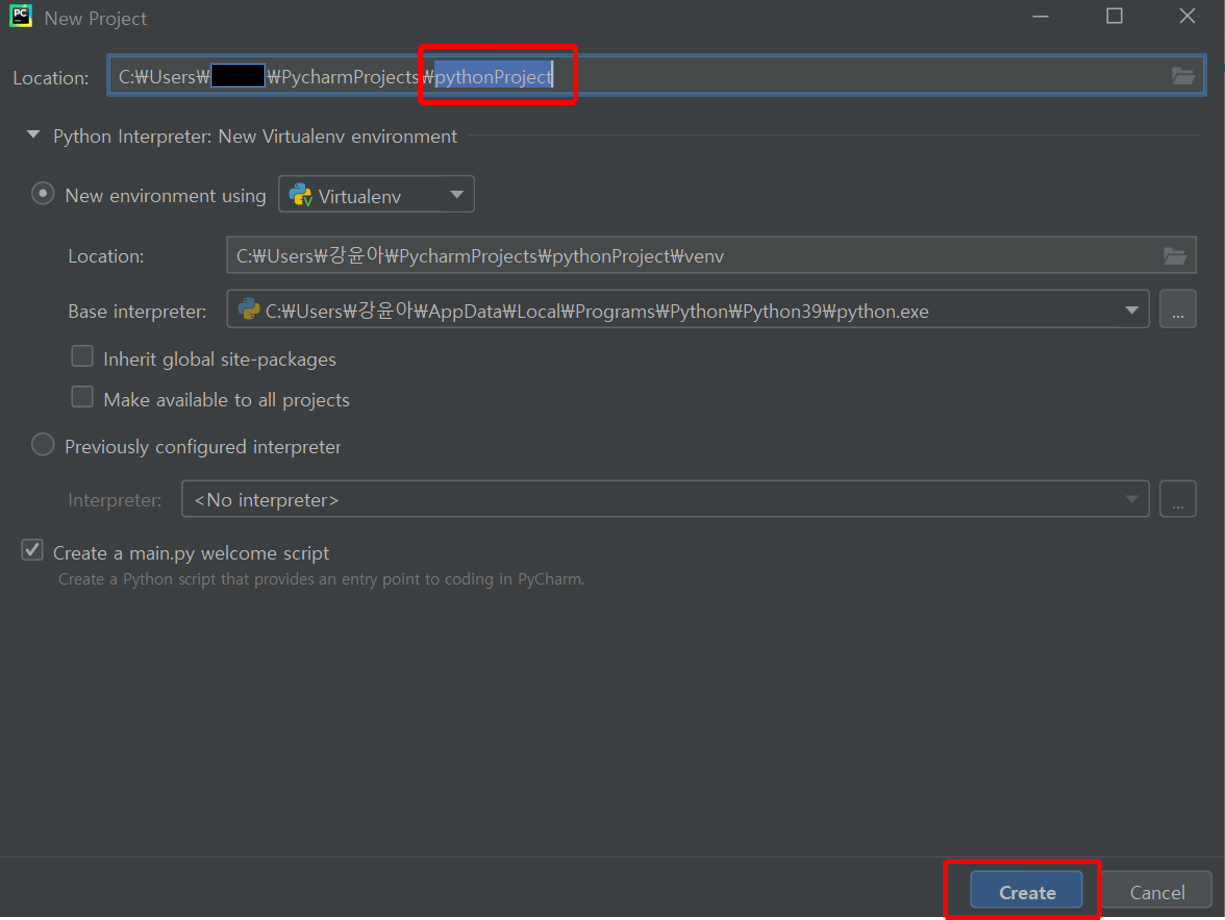Browse folder for virtualenv Location

pos(1175,256)
